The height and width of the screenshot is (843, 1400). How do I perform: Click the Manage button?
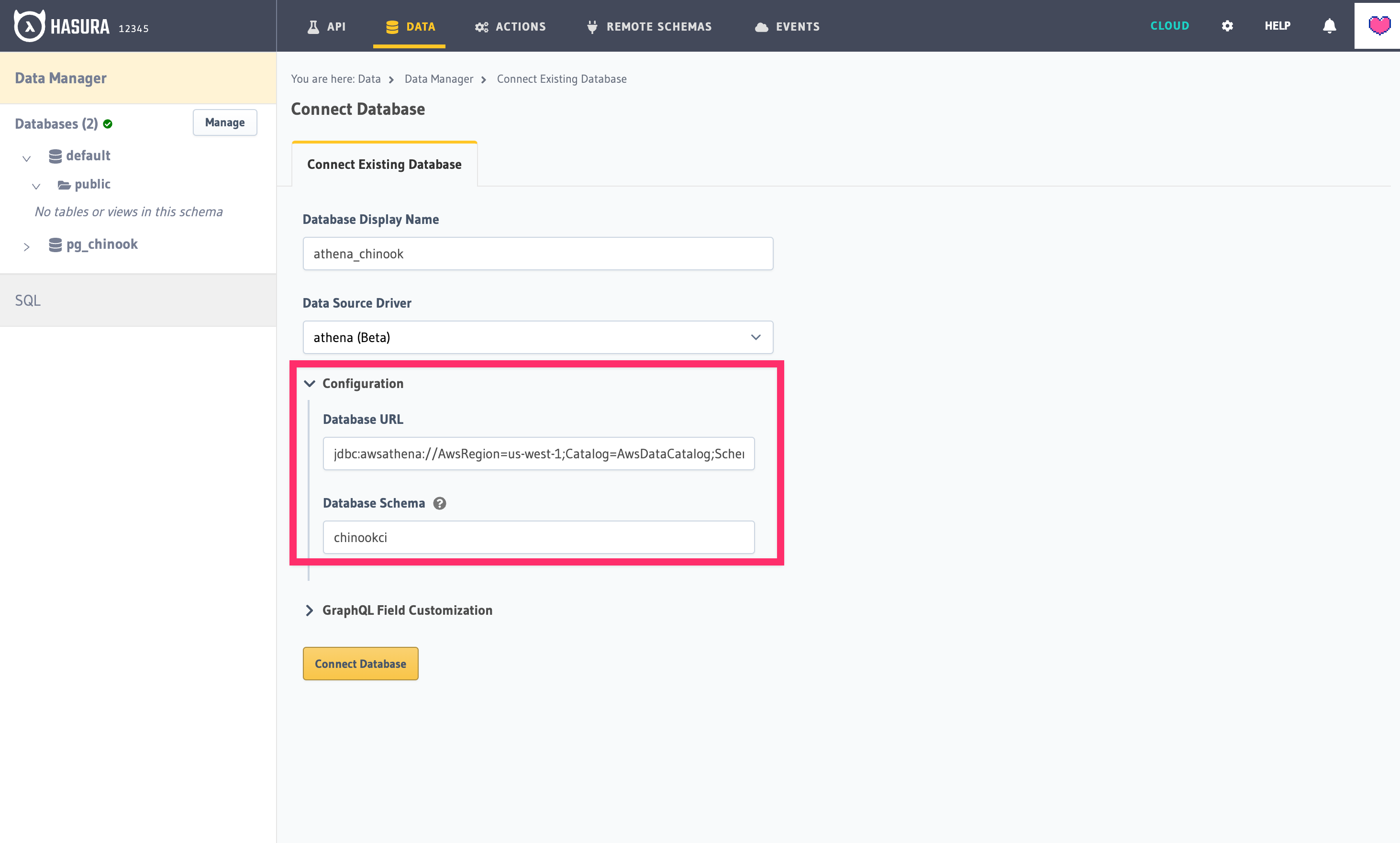click(224, 122)
